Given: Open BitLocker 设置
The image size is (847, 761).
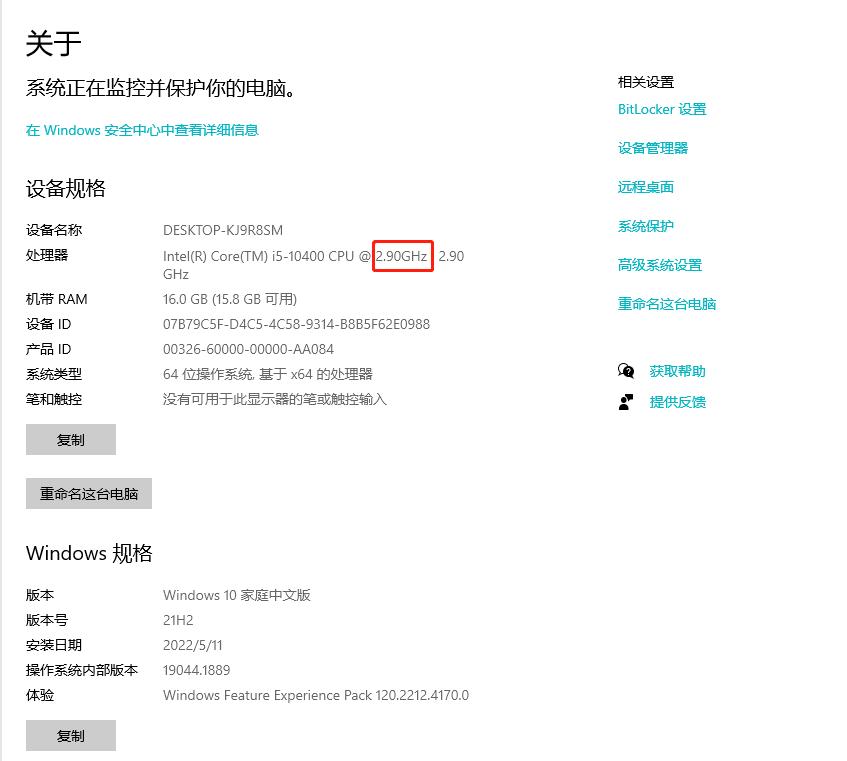Looking at the screenshot, I should pyautogui.click(x=661, y=109).
